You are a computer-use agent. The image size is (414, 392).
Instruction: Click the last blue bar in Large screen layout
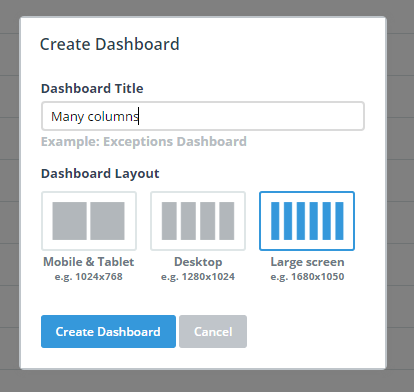coord(339,221)
